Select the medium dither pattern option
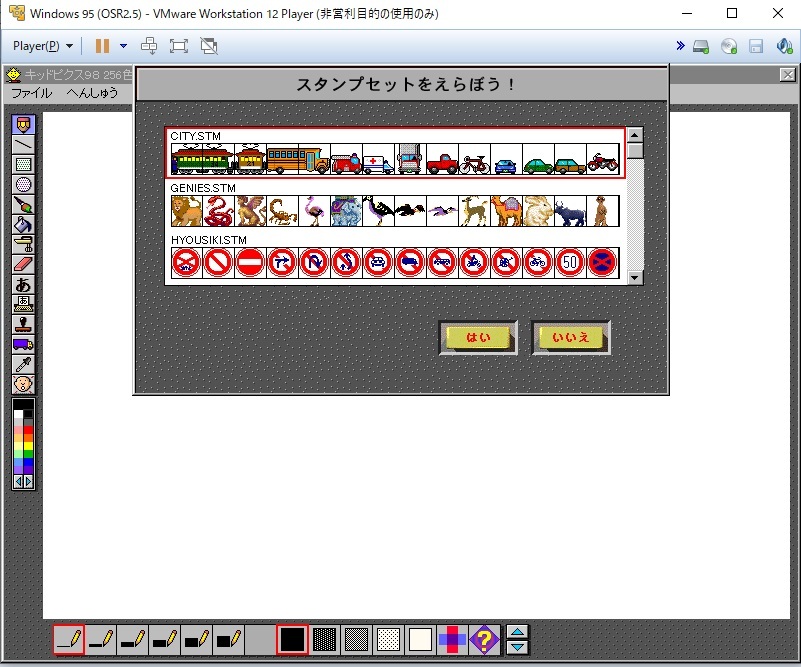The height and width of the screenshot is (667, 801). click(x=356, y=639)
